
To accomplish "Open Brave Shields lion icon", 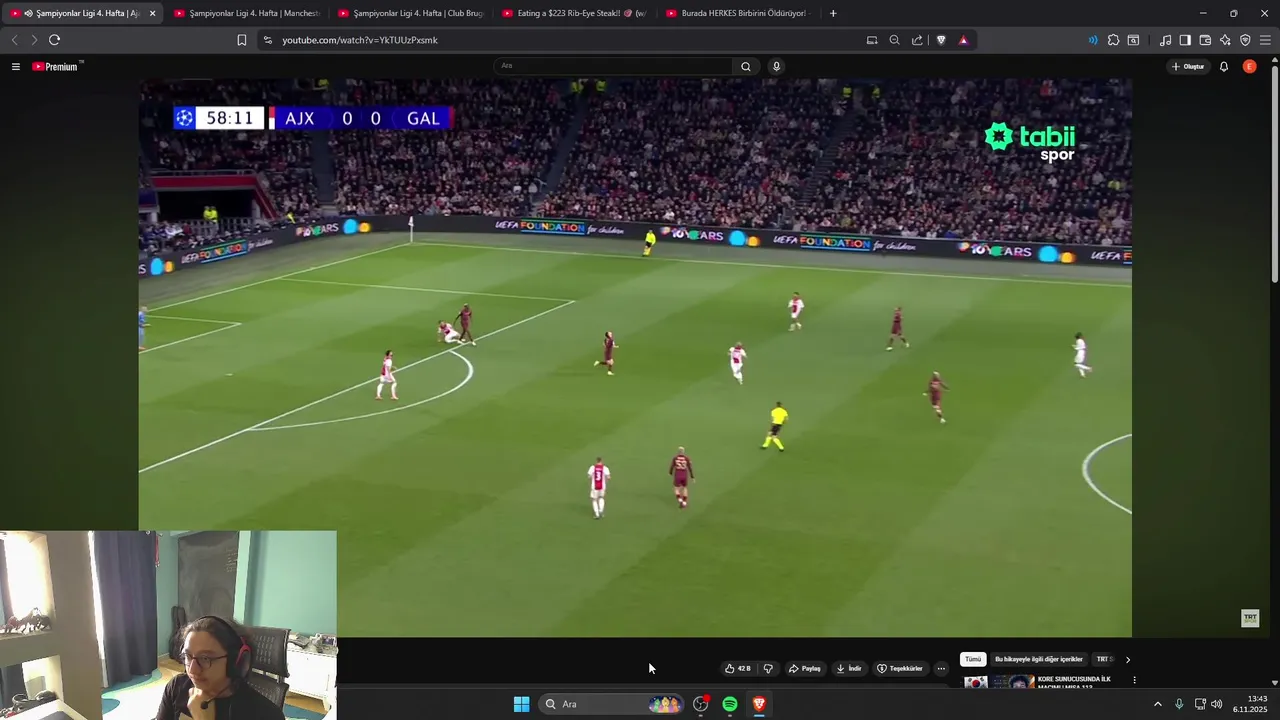I will (941, 40).
